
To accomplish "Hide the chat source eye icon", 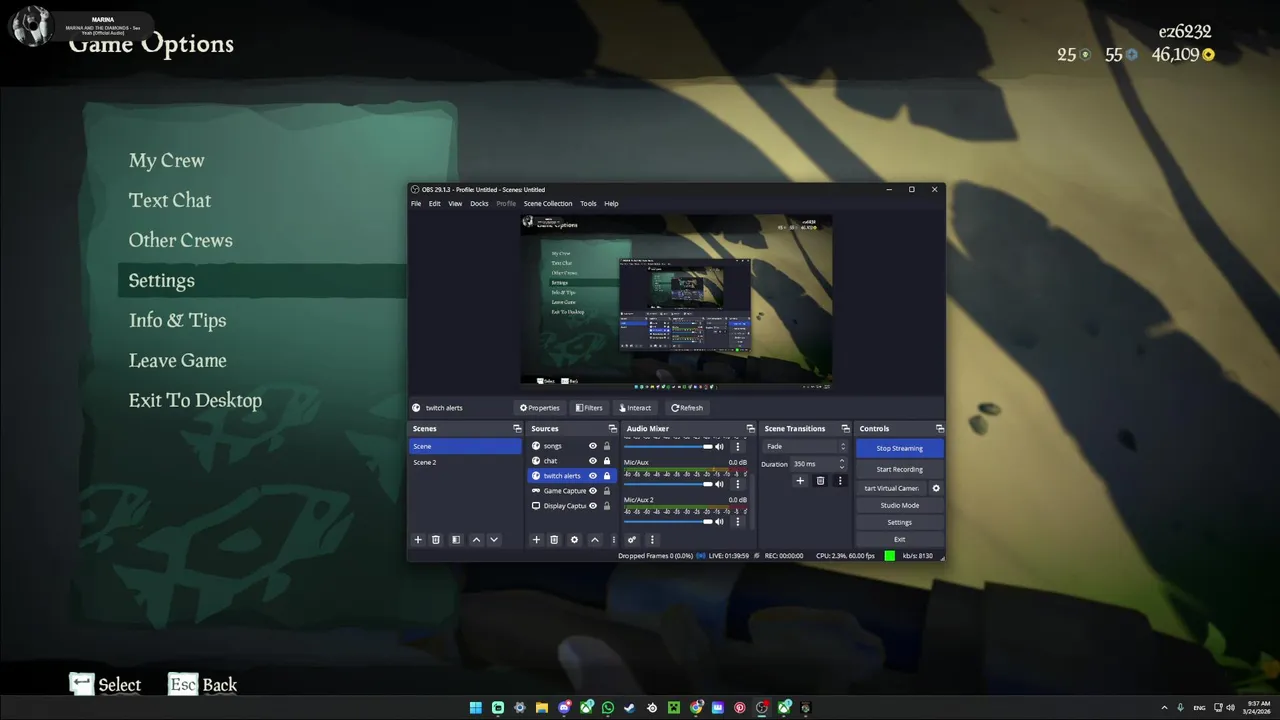I will 593,461.
